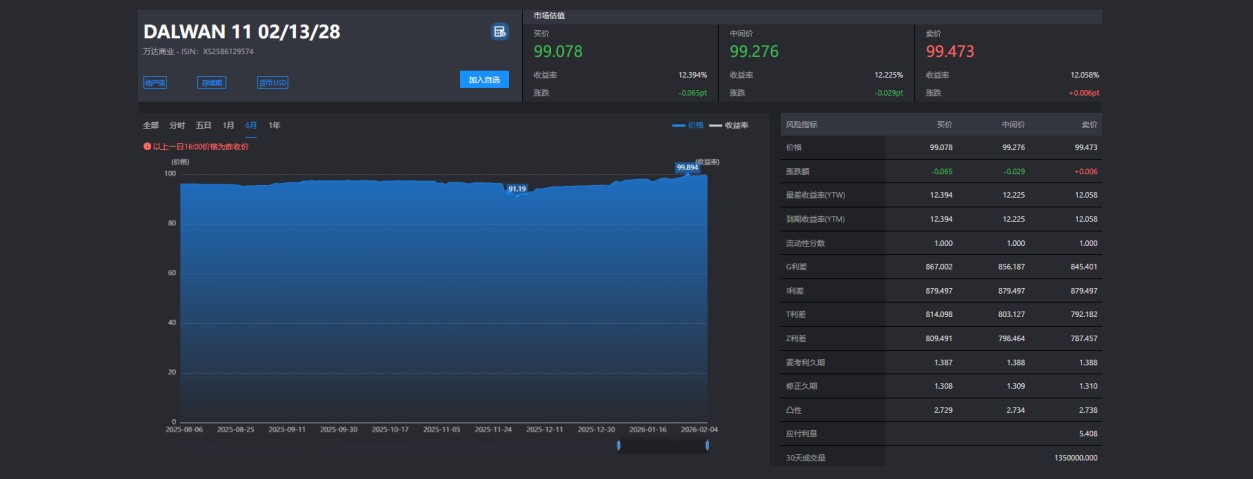Click the 货币:USD tag
Viewport: 1253px width, 479px height.
point(272,83)
